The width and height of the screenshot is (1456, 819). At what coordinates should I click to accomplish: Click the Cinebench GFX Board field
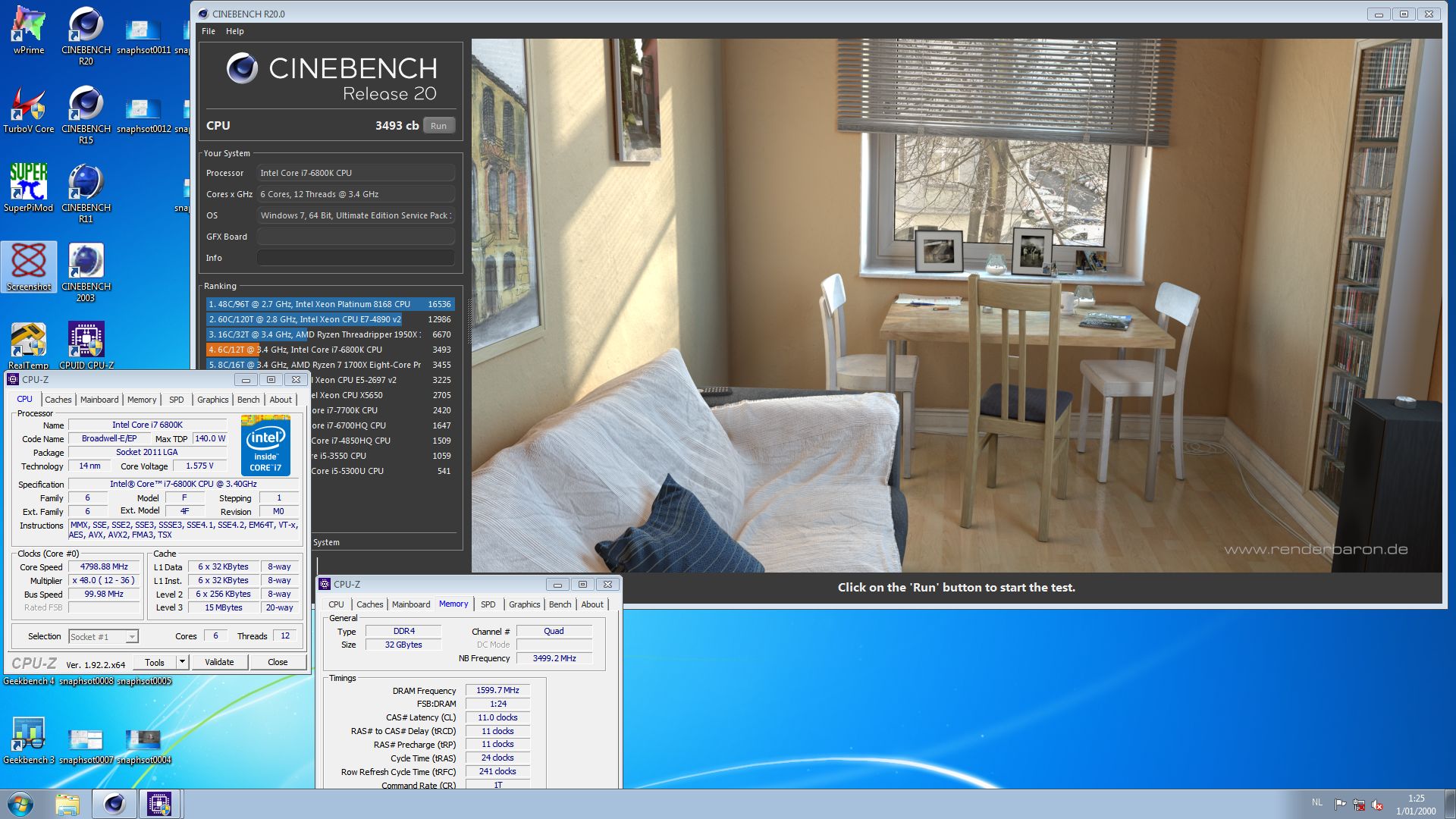point(356,237)
